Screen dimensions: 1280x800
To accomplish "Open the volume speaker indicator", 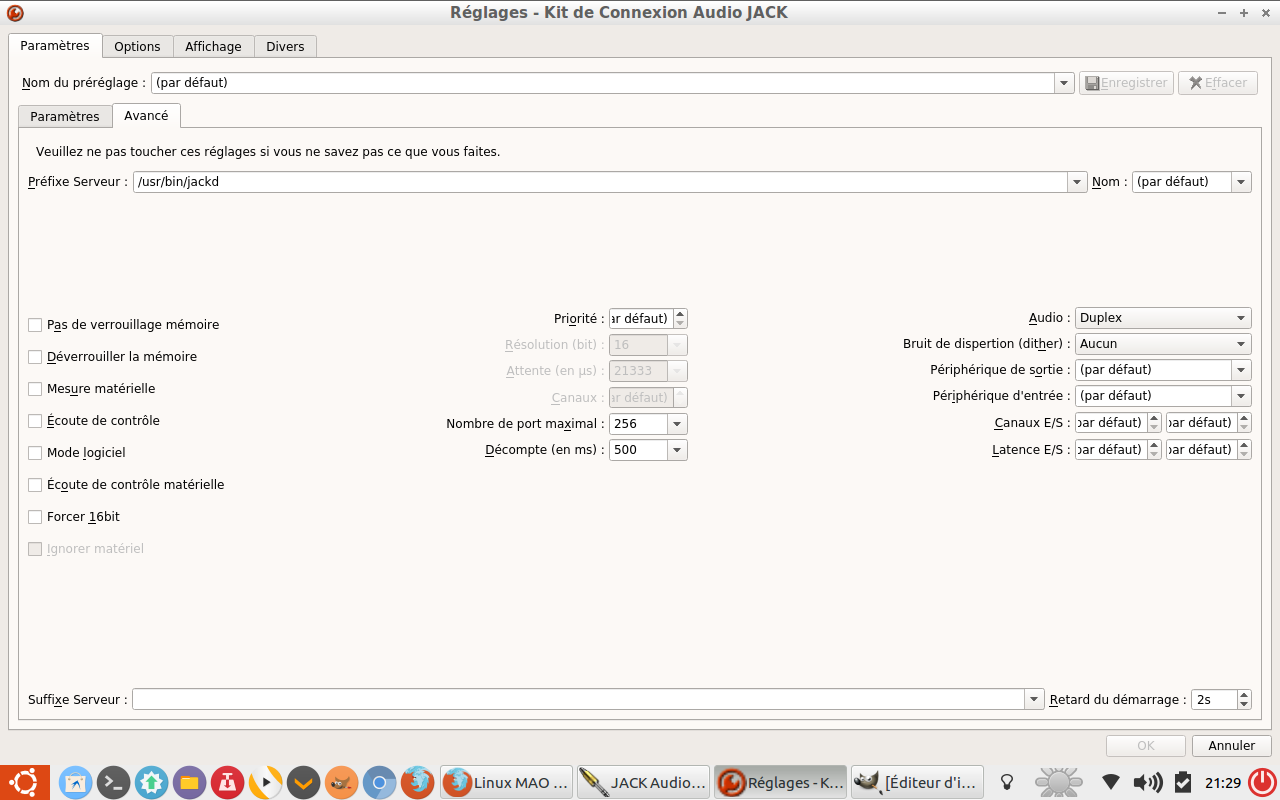I will point(1148,782).
